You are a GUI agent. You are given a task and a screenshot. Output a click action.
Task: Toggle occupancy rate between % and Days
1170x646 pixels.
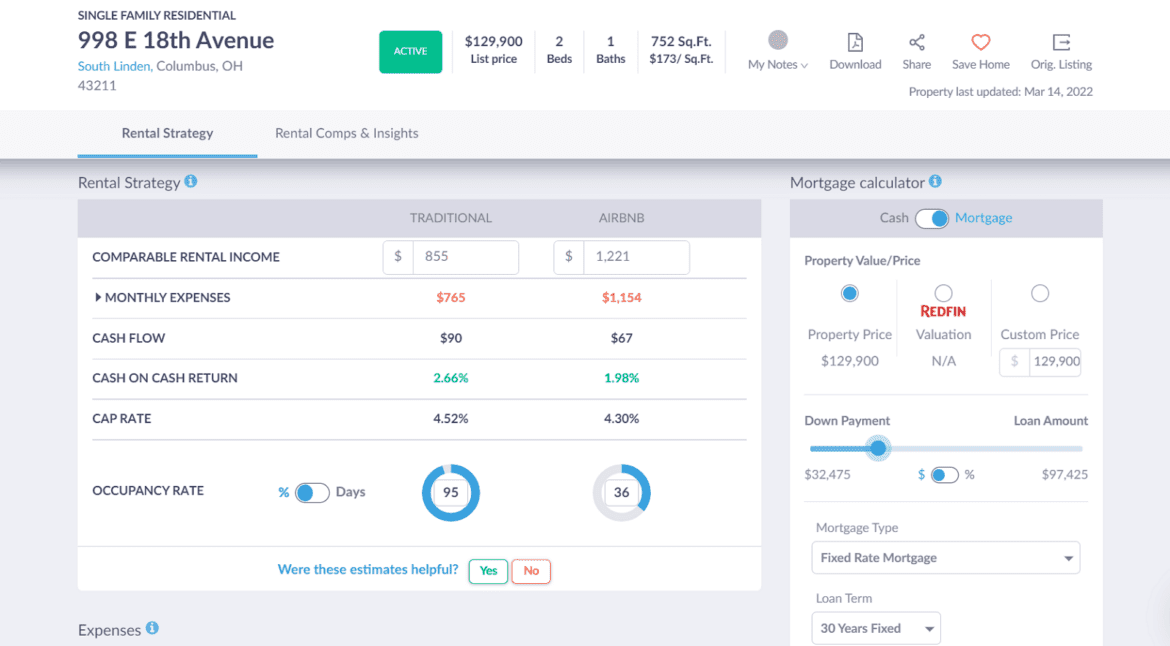tap(312, 492)
